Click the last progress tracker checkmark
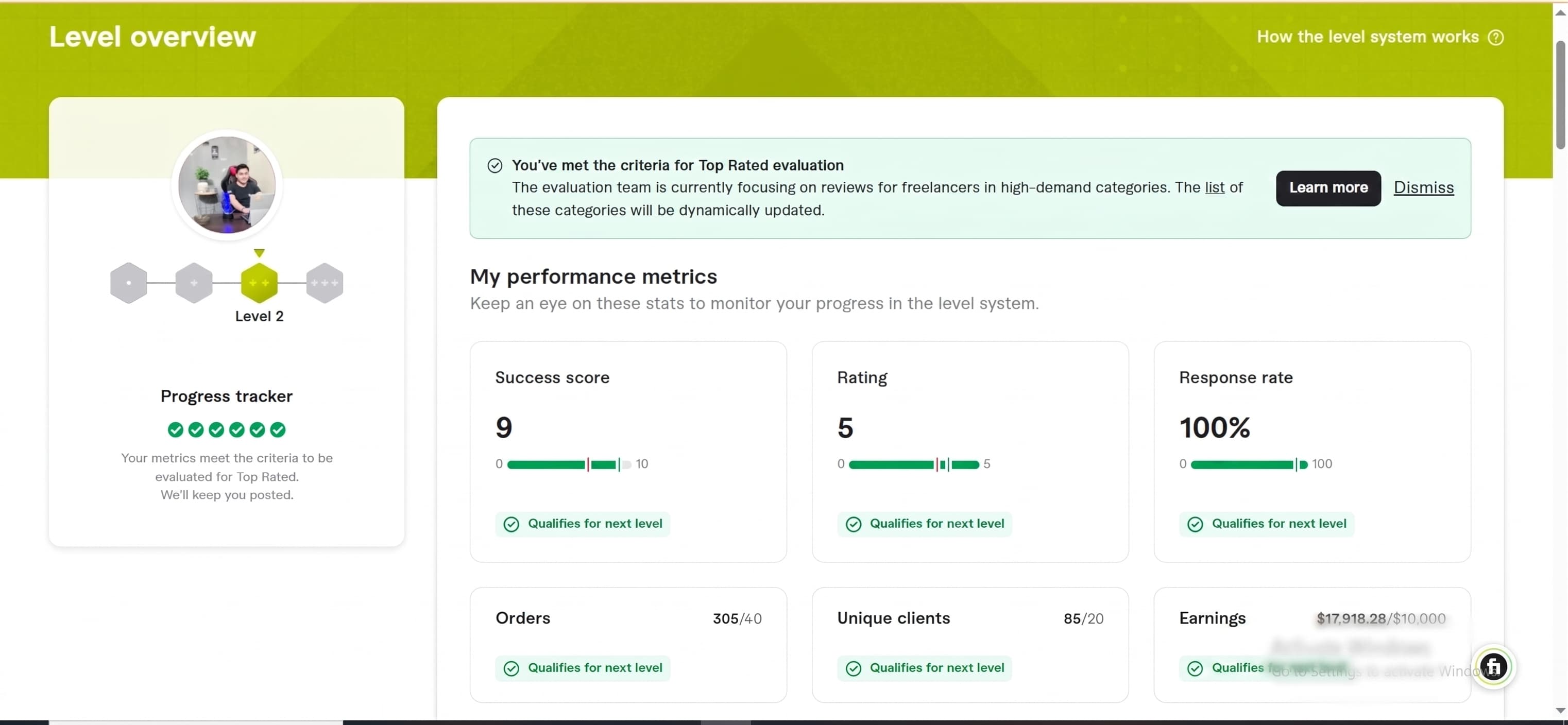This screenshot has height=725, width=1568. 278,430
